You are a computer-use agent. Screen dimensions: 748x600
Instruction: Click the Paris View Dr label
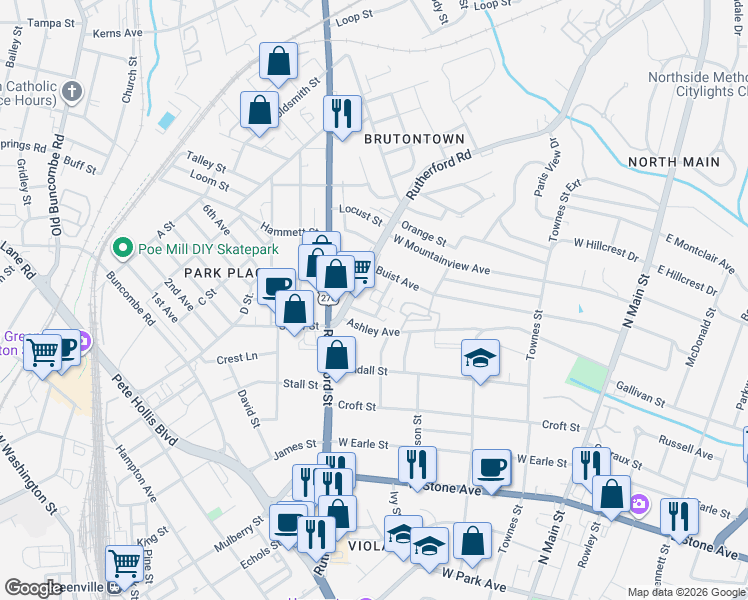pyautogui.click(x=546, y=167)
